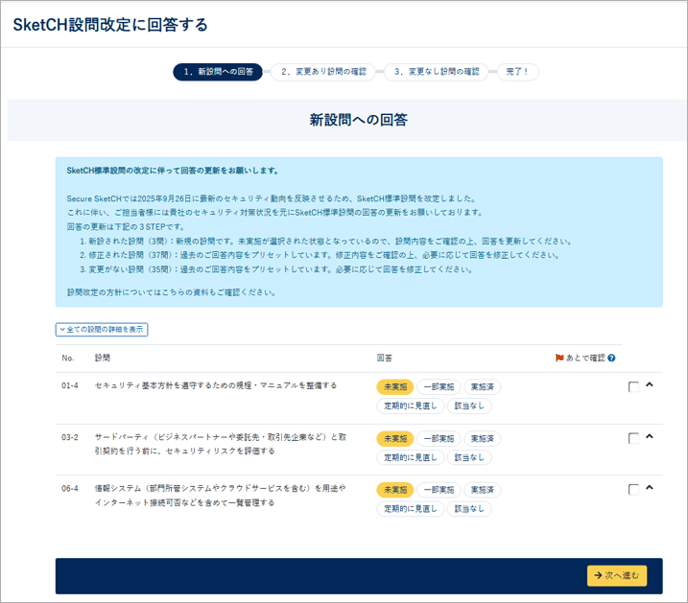Select 実施済 for question 03-2
The height and width of the screenshot is (603, 688).
click(482, 439)
